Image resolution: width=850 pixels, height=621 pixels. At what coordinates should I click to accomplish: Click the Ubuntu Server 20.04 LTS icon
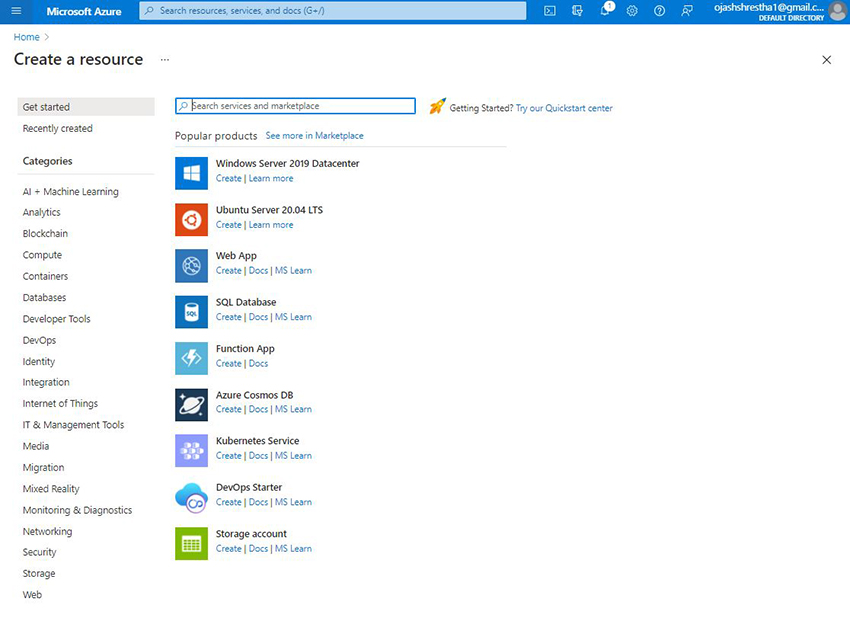tap(191, 218)
